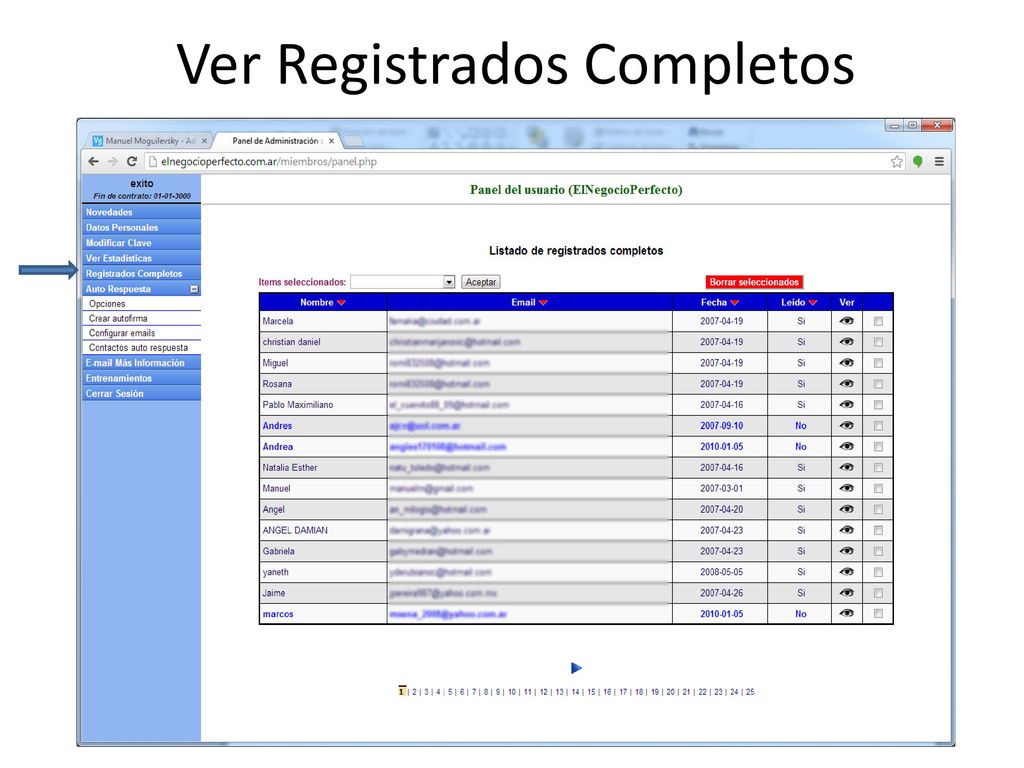The image size is (1024, 768).
Task: Tick Manuel's row checkbox
Action: pos(878,488)
